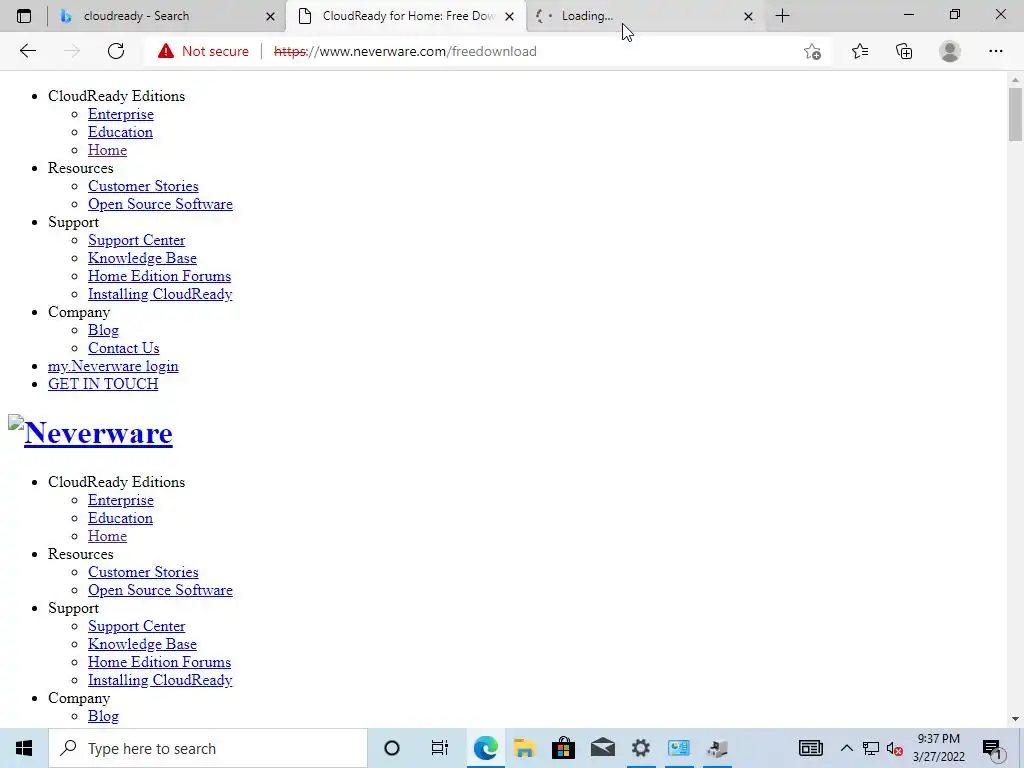Image resolution: width=1024 pixels, height=768 pixels.
Task: Open News and interests taskbar icon
Action: [x=810, y=748]
